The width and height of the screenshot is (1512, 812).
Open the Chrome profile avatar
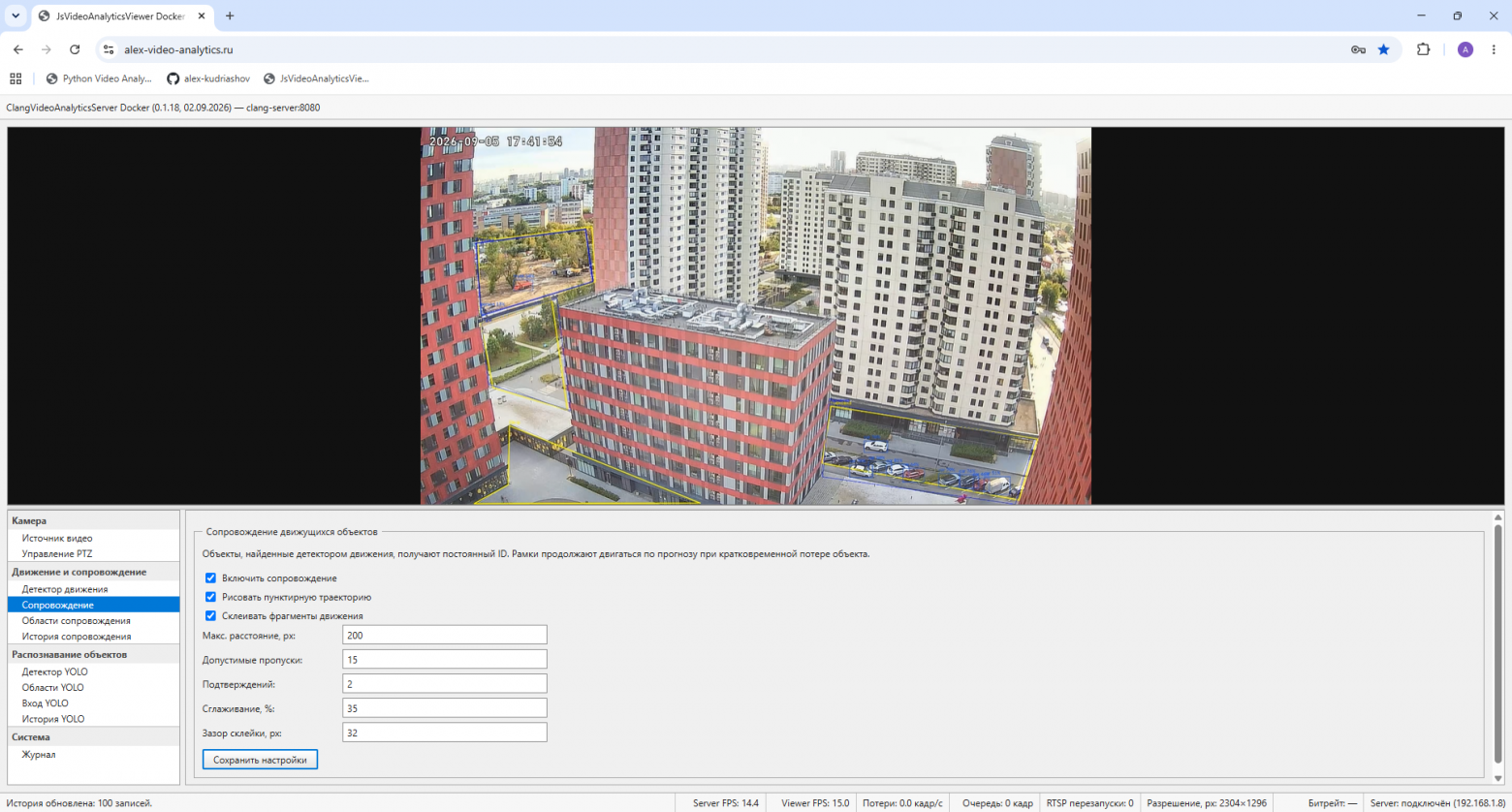click(x=1465, y=49)
